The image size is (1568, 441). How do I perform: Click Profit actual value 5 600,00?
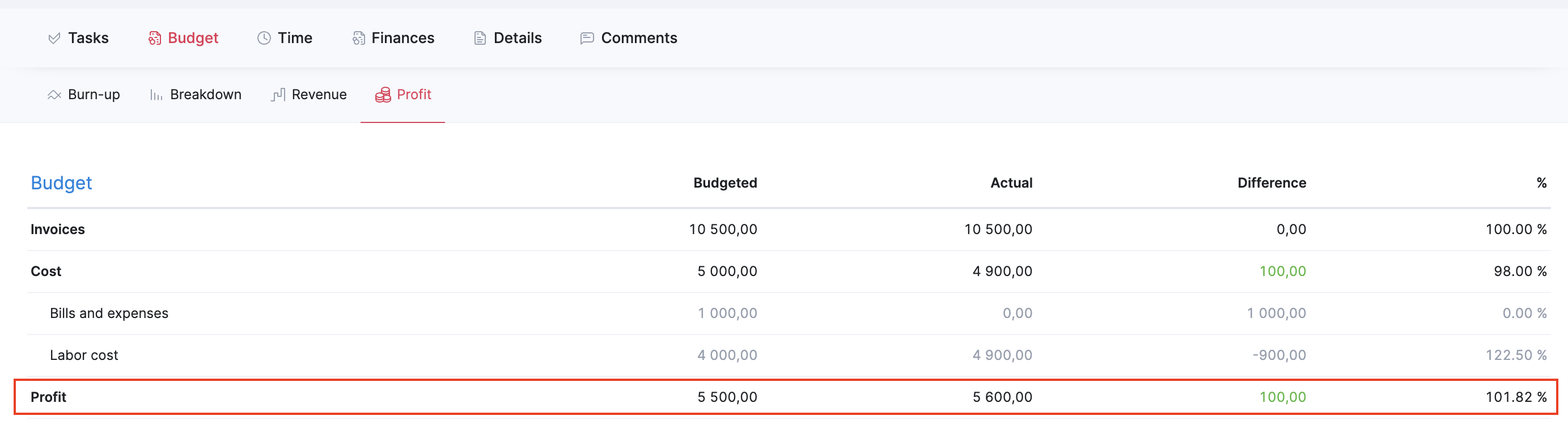(1002, 397)
